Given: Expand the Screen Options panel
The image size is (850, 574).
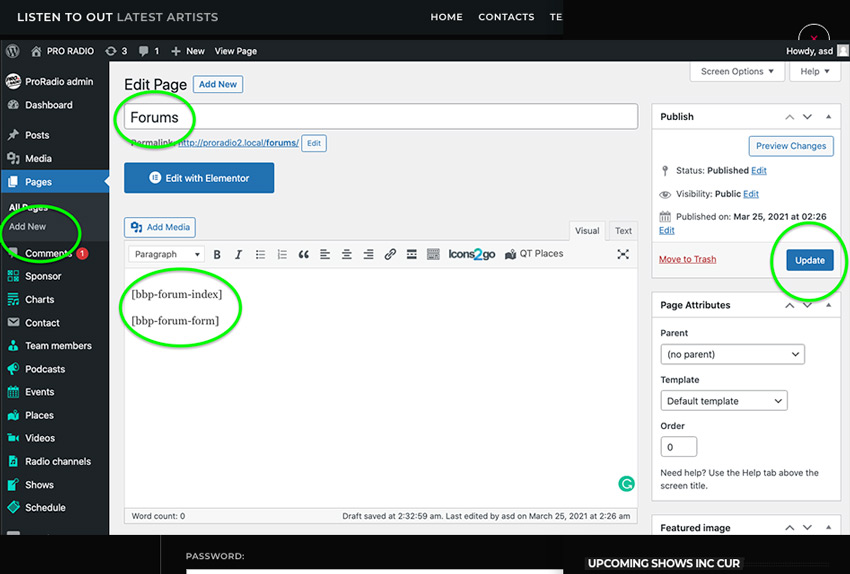Looking at the screenshot, I should coord(738,72).
